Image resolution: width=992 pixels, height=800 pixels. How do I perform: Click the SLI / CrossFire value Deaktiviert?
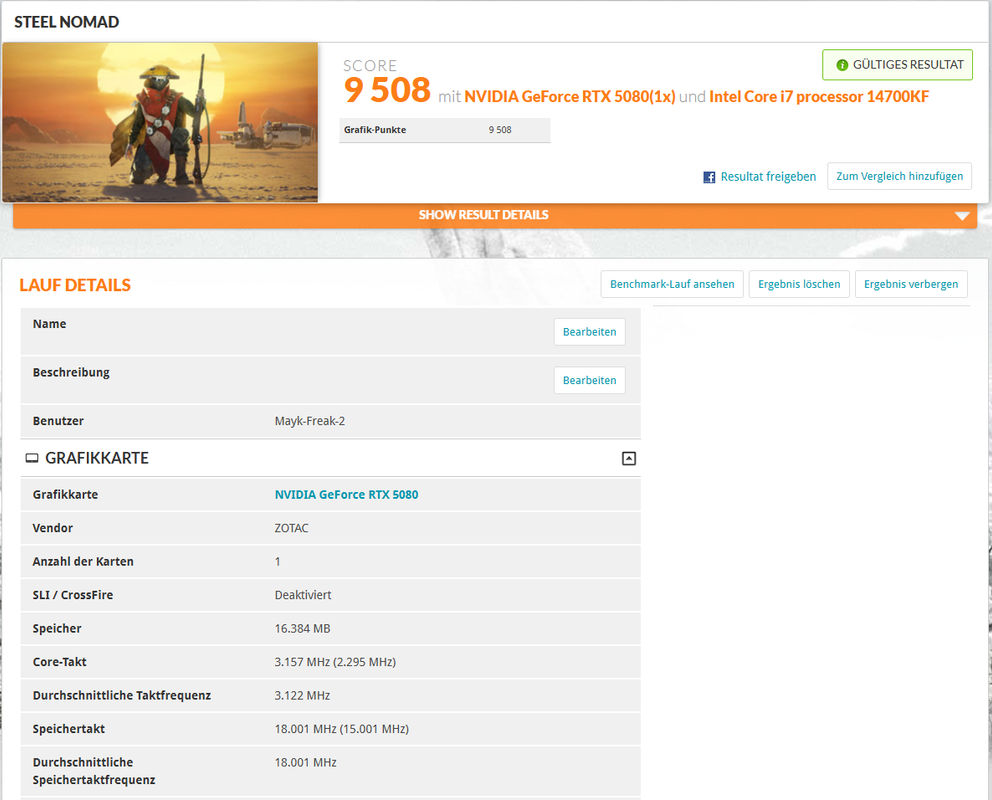[302, 595]
